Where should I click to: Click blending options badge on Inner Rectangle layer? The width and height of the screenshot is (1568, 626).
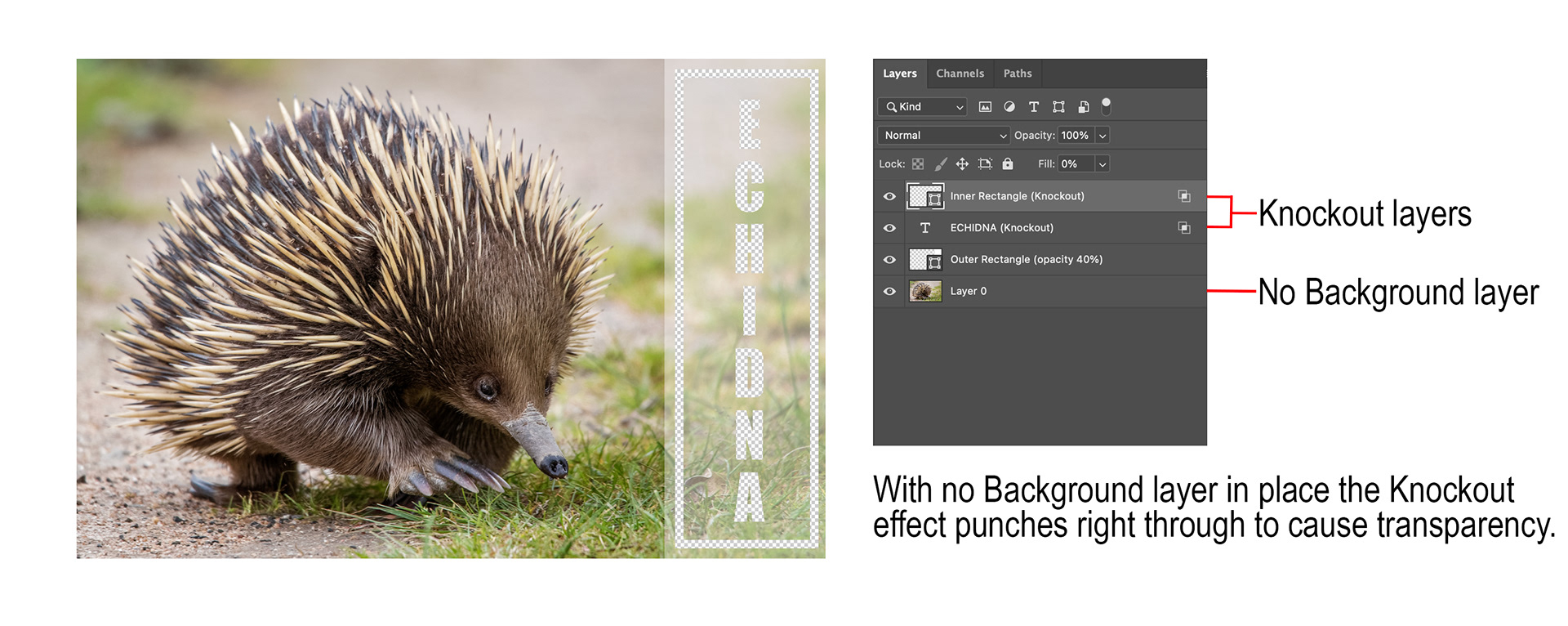(x=1183, y=196)
